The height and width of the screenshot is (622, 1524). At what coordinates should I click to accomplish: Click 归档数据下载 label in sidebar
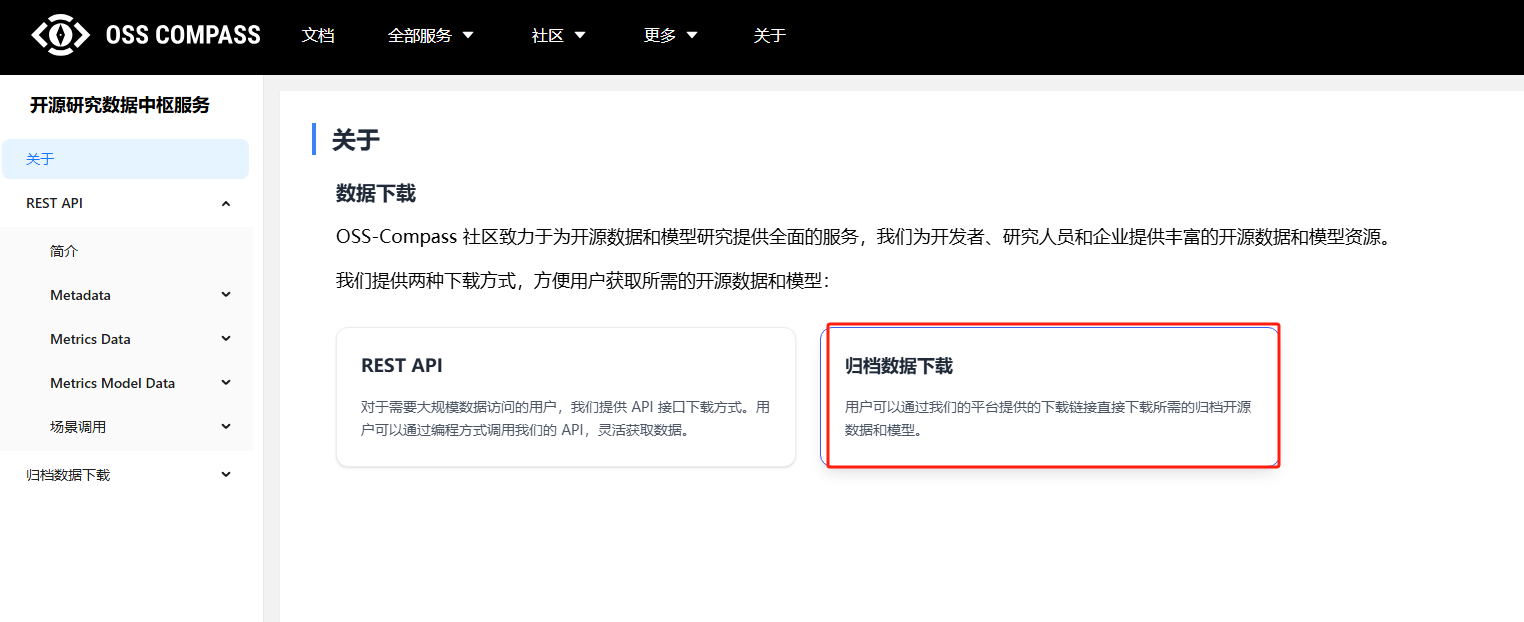pyautogui.click(x=68, y=475)
